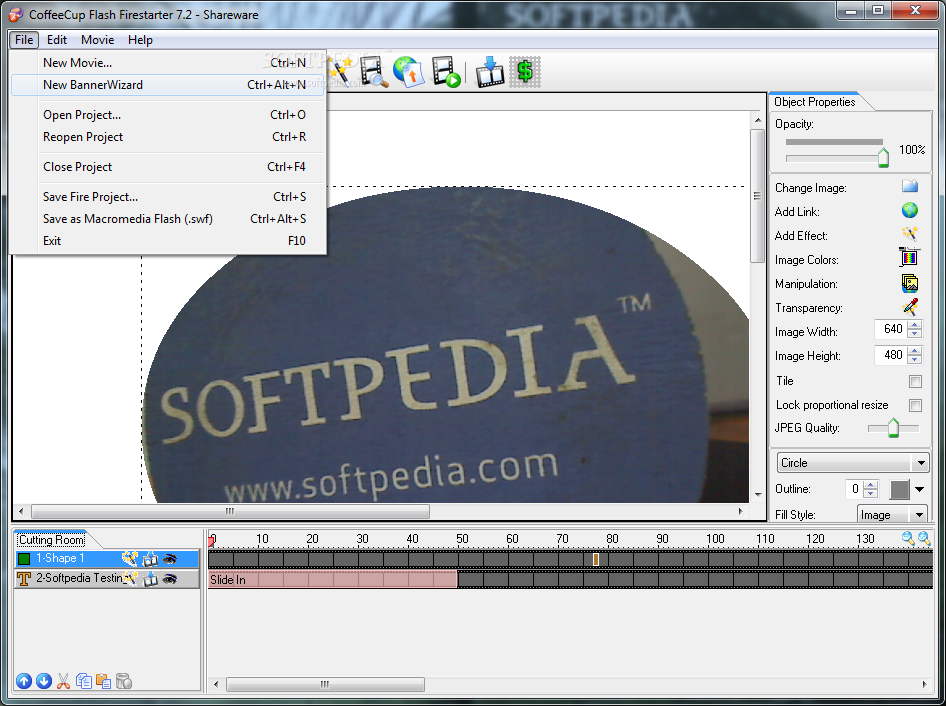
Task: Click the Change Image folder icon
Action: 910,186
